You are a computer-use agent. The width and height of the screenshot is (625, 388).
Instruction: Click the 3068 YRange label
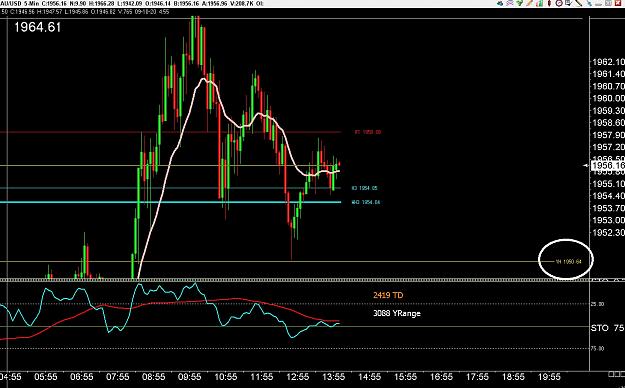pos(397,313)
